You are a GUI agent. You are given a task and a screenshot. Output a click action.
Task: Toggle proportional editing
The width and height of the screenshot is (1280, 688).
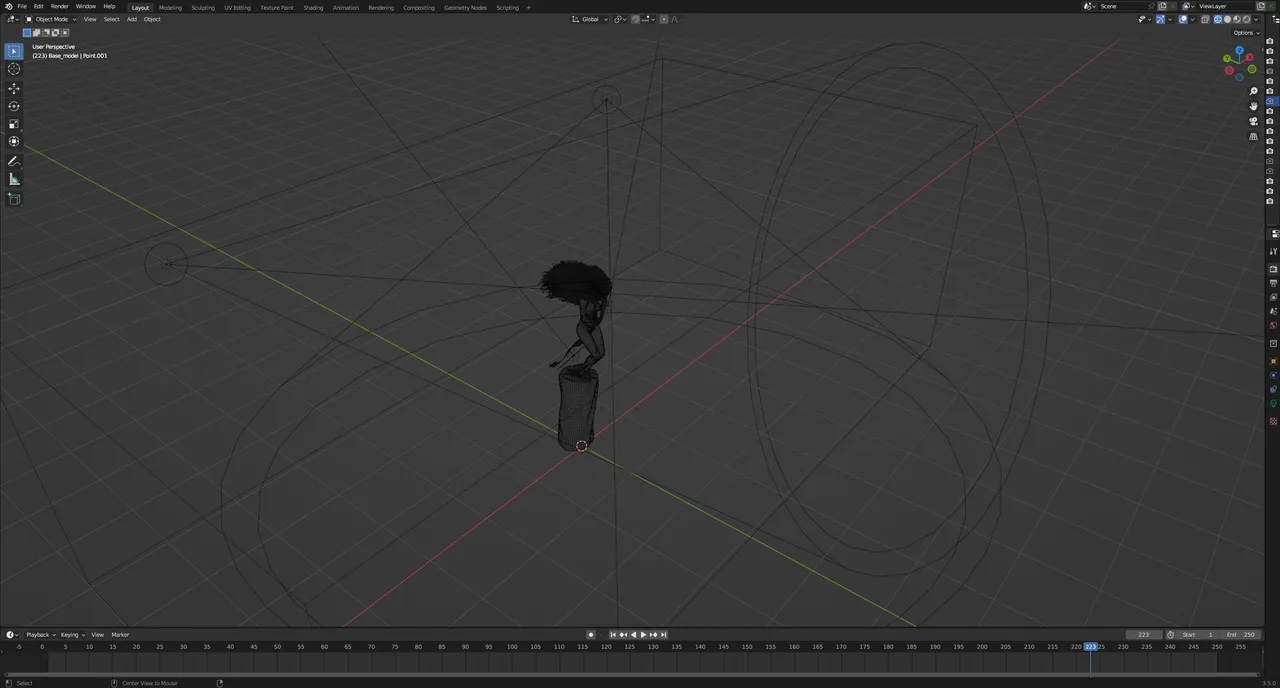point(663,19)
